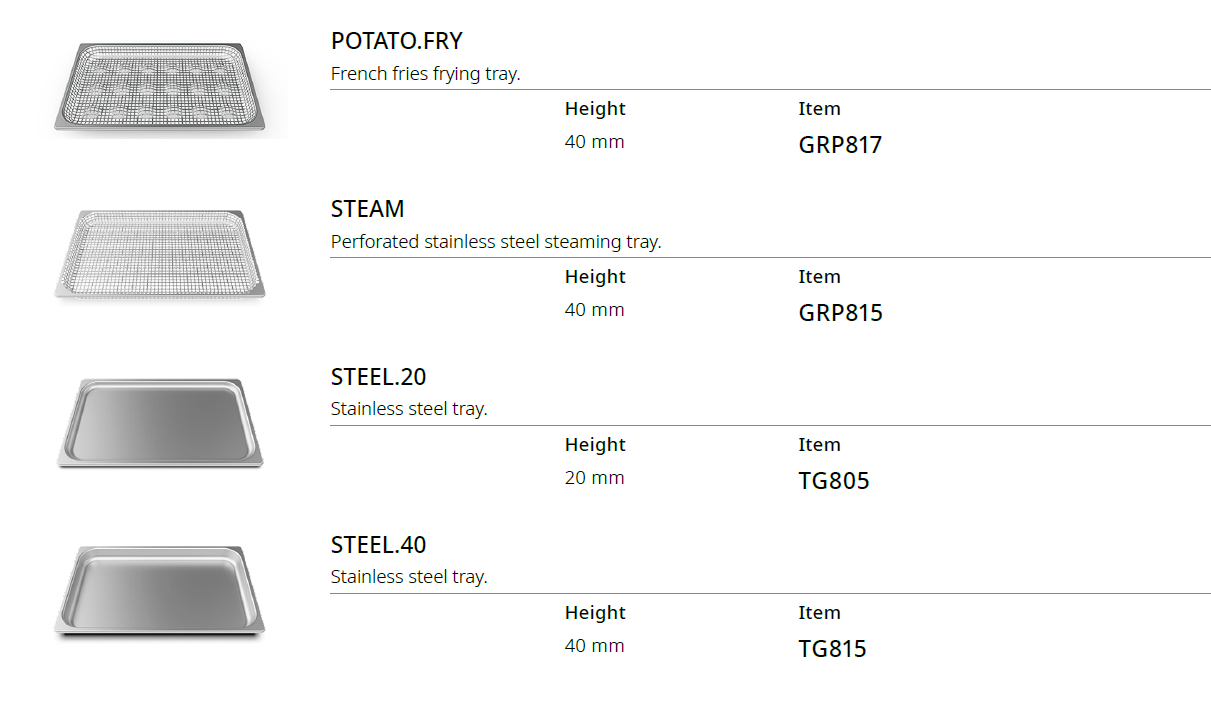
Task: Click item code TG815
Action: pyautogui.click(x=832, y=649)
